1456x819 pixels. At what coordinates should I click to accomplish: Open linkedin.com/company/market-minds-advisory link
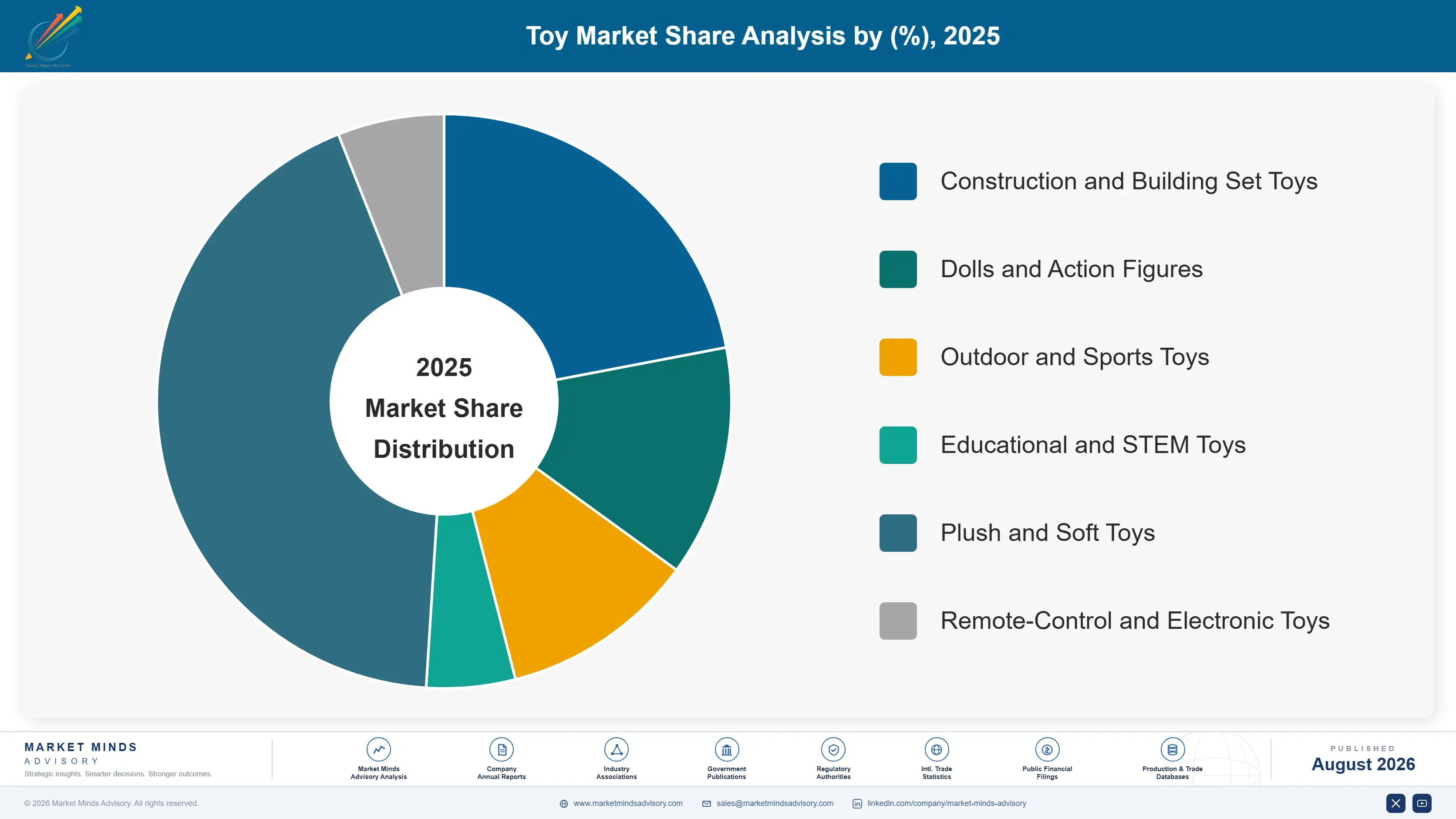point(947,803)
